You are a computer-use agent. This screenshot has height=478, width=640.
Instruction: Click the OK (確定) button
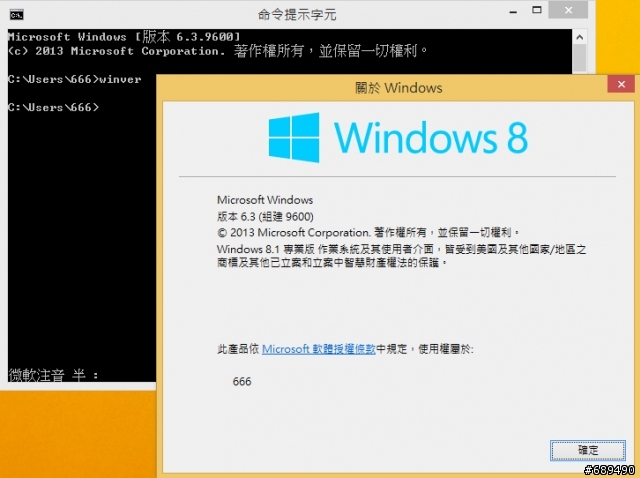pyautogui.click(x=588, y=450)
